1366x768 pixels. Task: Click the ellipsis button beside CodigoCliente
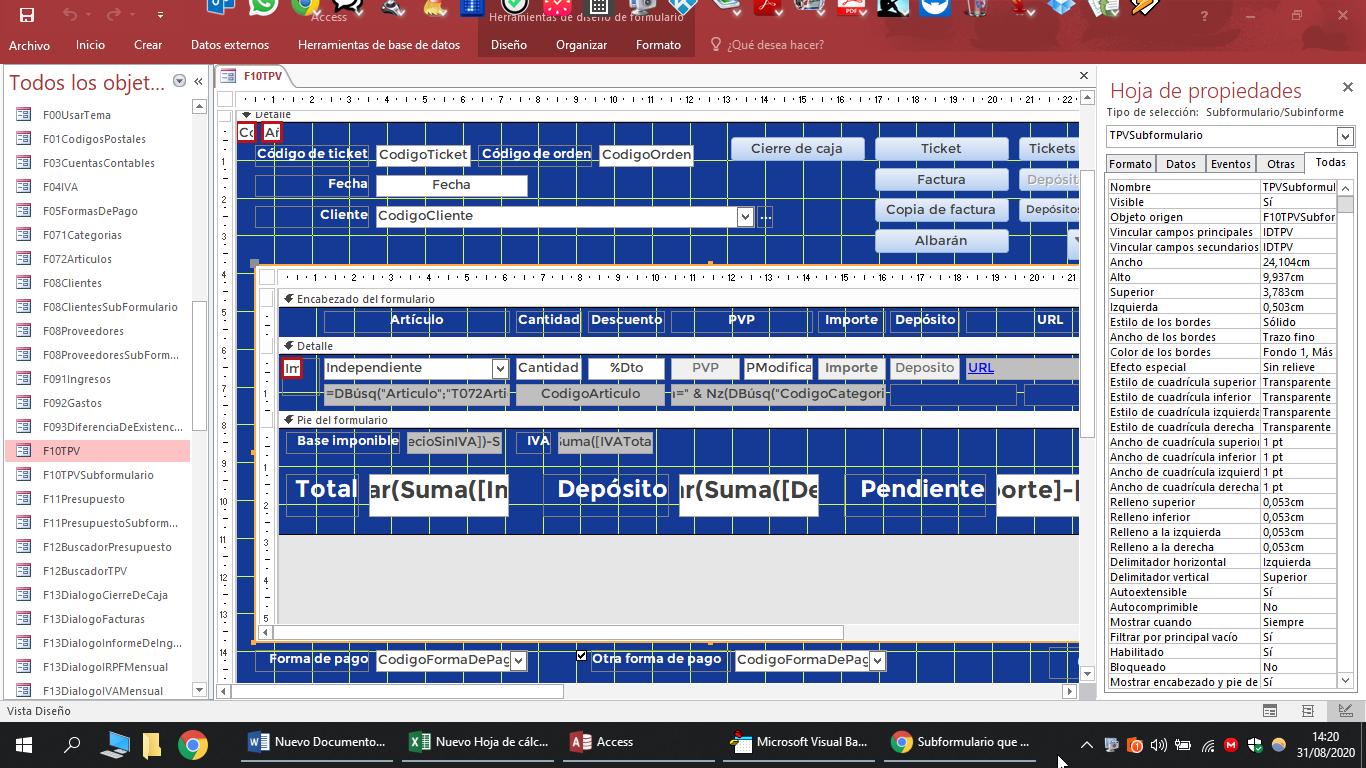766,217
